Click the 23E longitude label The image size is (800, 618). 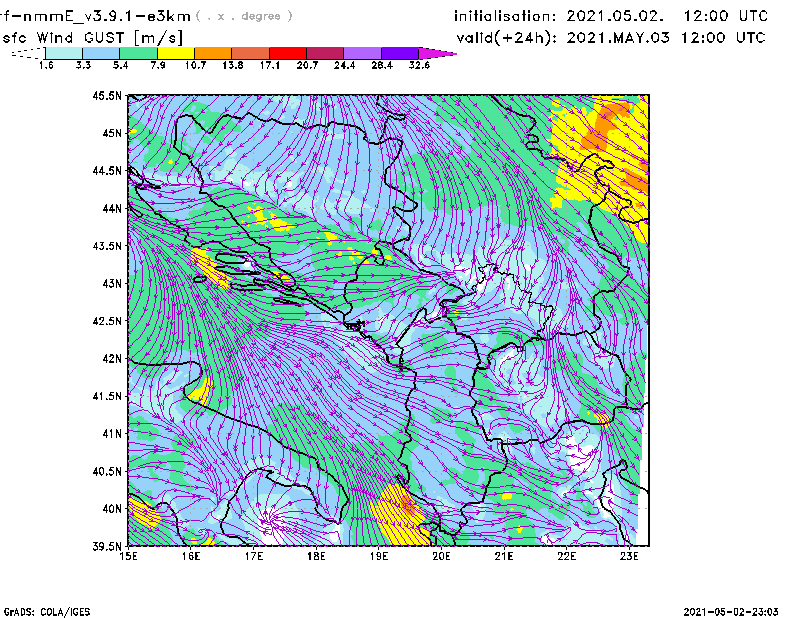(629, 556)
